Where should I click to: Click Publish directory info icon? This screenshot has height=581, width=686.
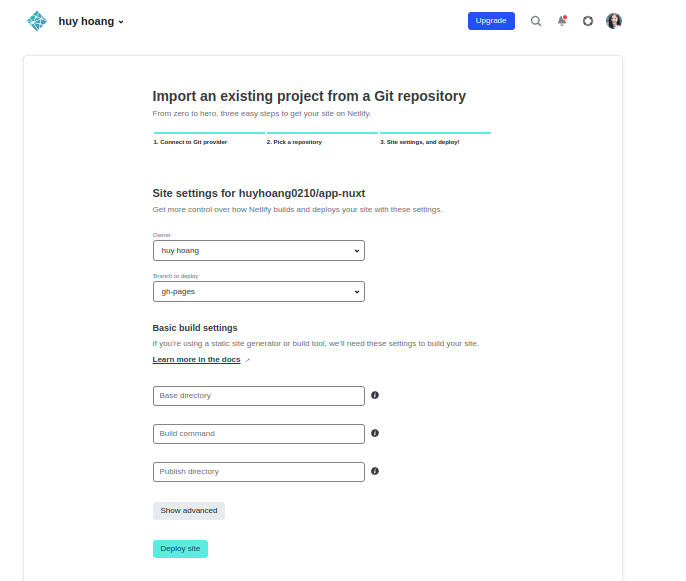(x=375, y=471)
